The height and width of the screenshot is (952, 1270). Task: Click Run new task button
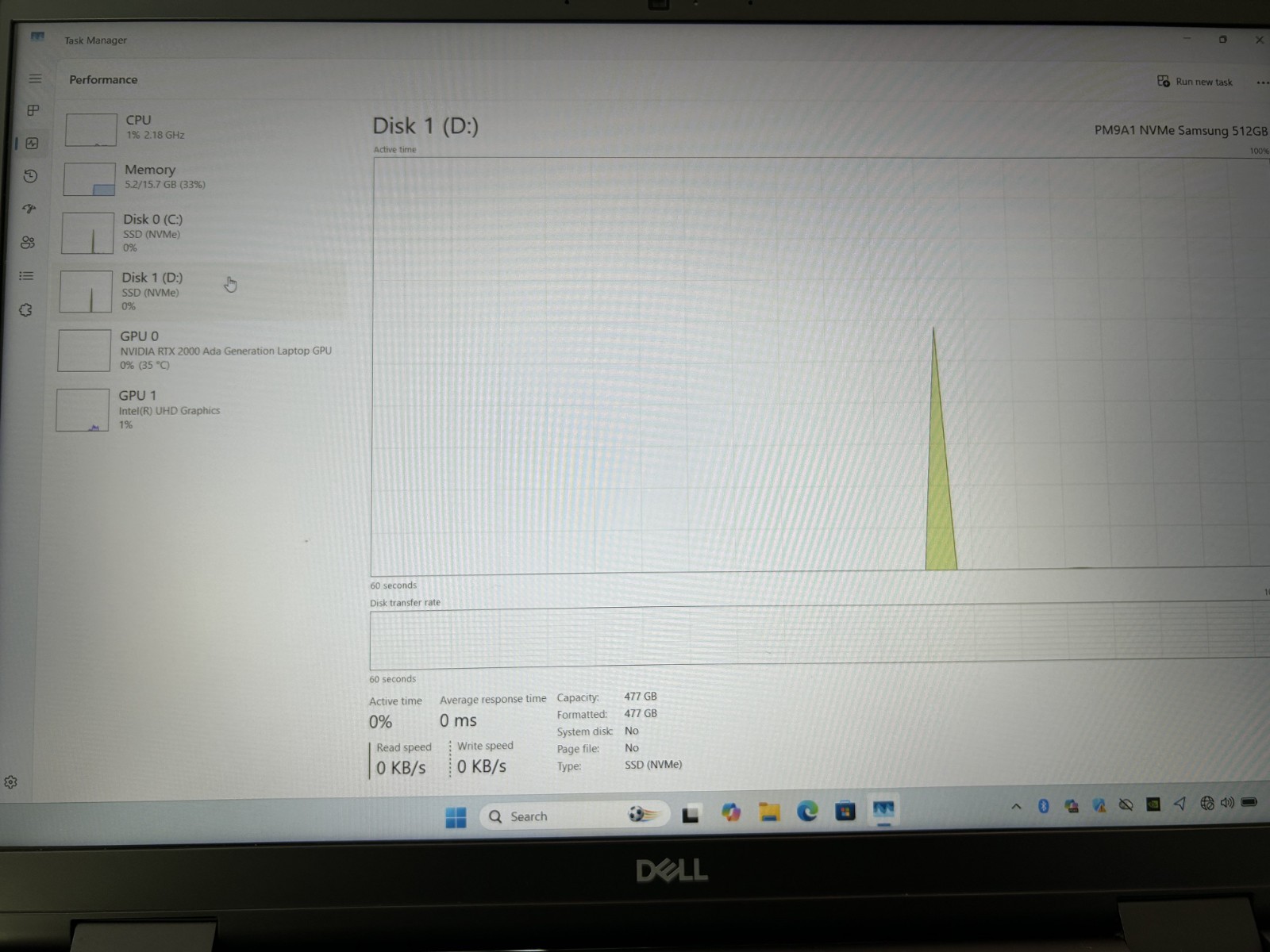(x=1195, y=81)
